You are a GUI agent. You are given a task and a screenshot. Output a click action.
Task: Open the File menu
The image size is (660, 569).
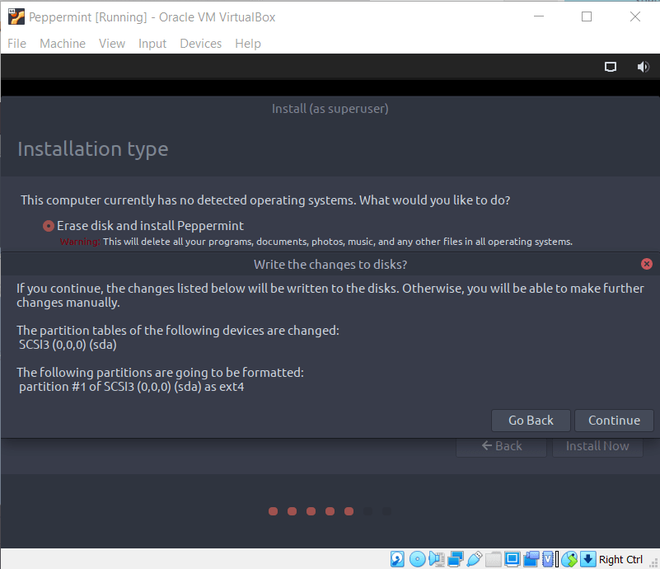(x=17, y=43)
